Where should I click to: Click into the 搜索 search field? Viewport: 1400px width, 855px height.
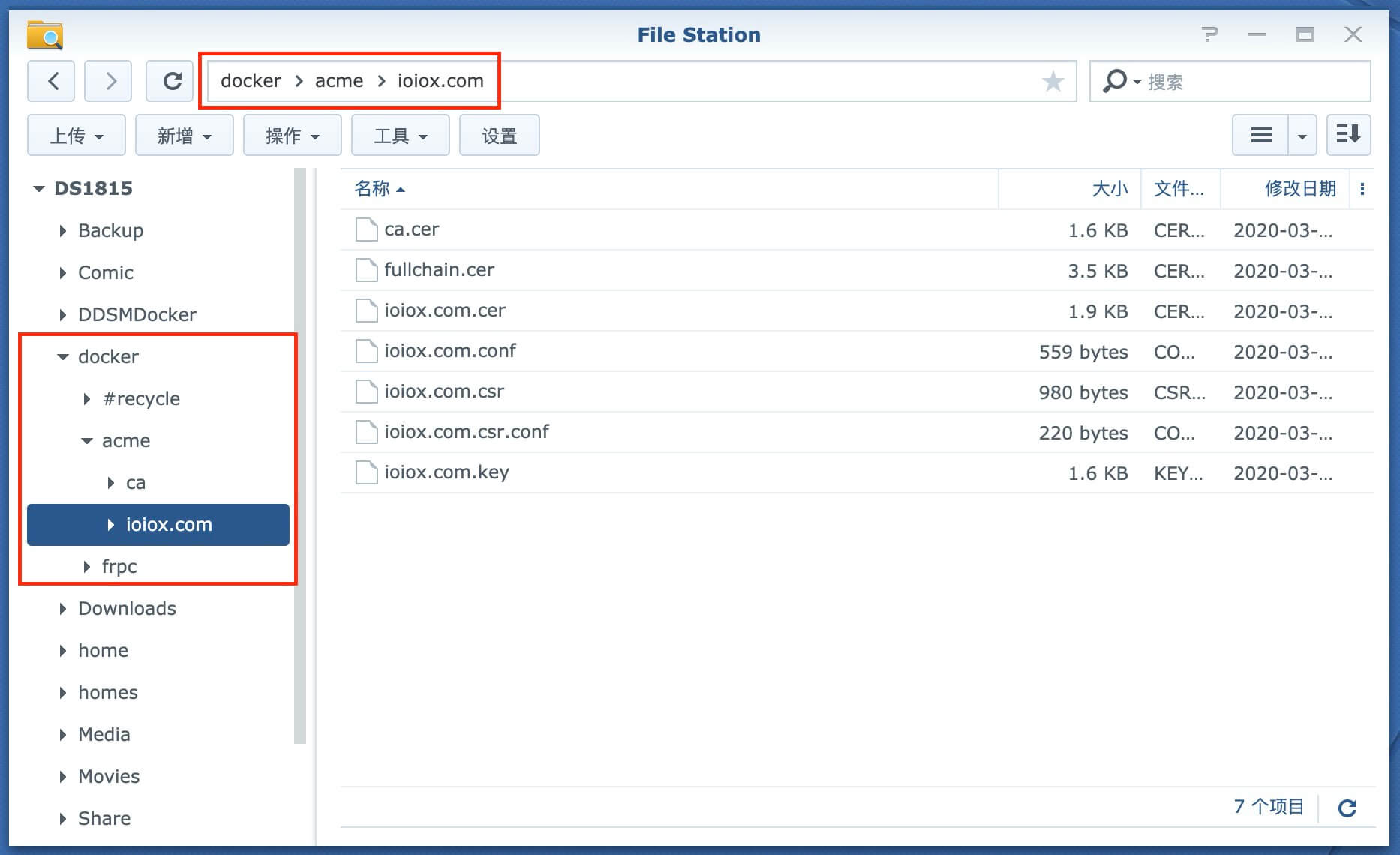1253,82
